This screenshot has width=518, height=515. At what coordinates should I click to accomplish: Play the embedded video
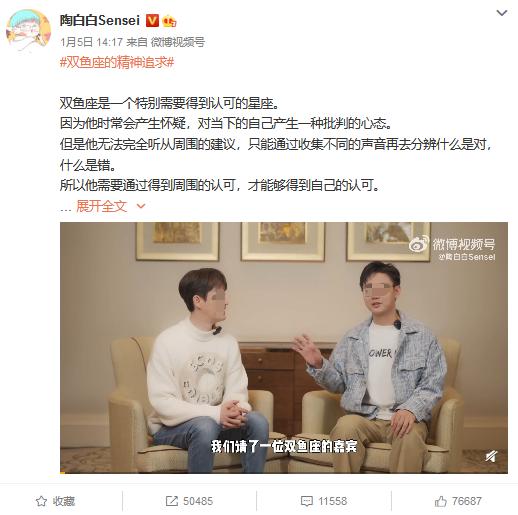point(284,348)
